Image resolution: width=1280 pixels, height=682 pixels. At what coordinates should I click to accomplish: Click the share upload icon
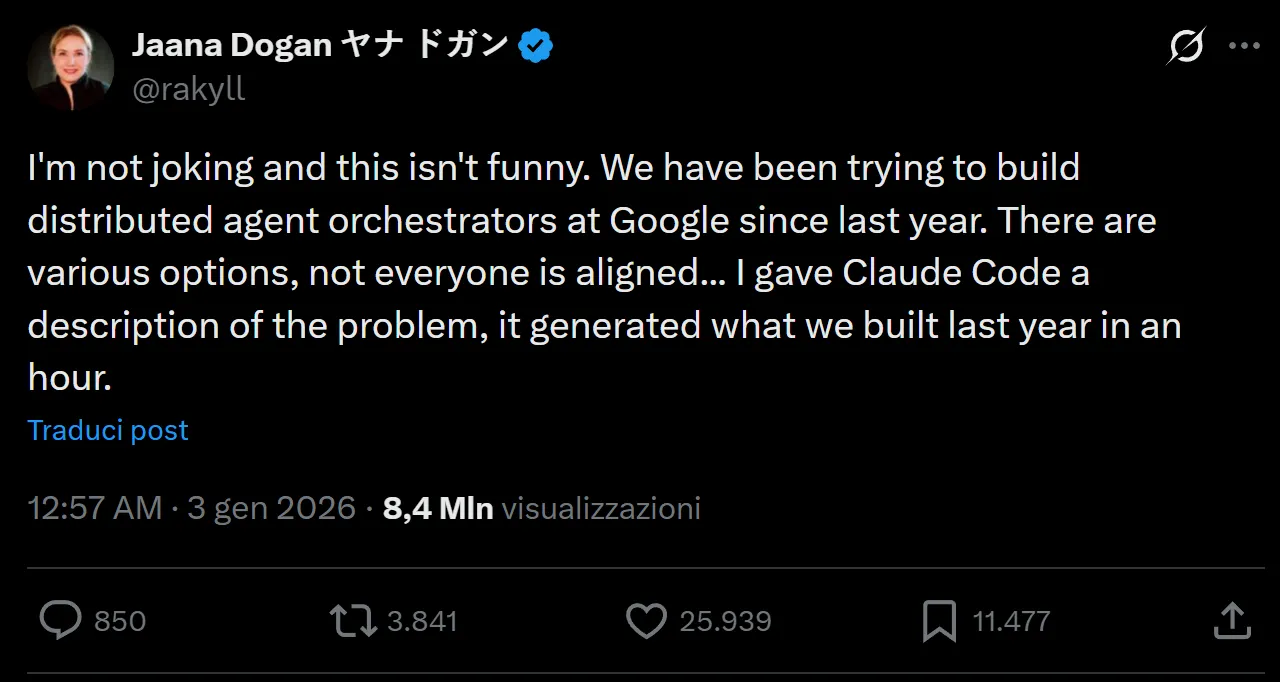point(1232,621)
